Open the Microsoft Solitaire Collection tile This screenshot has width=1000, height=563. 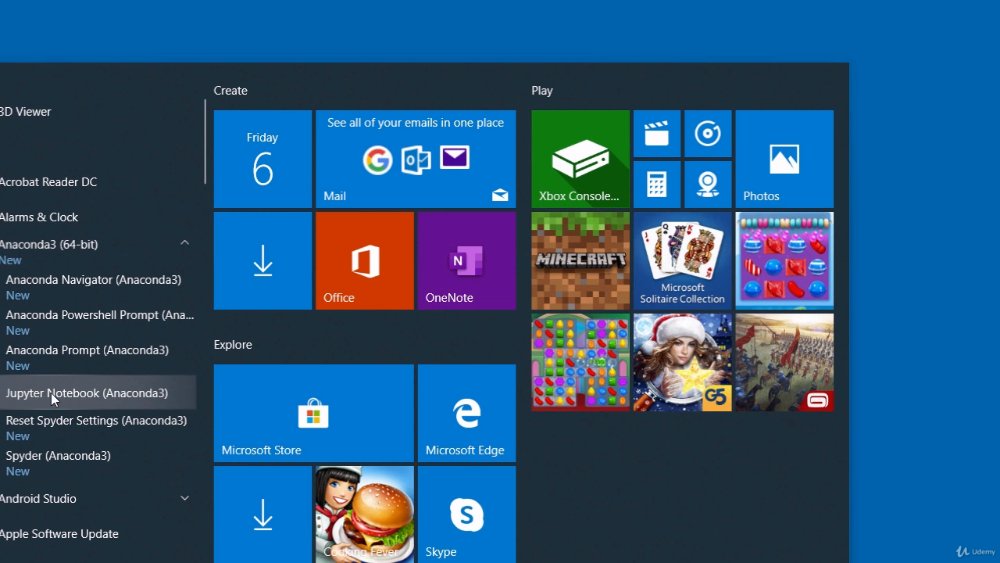pyautogui.click(x=682, y=261)
